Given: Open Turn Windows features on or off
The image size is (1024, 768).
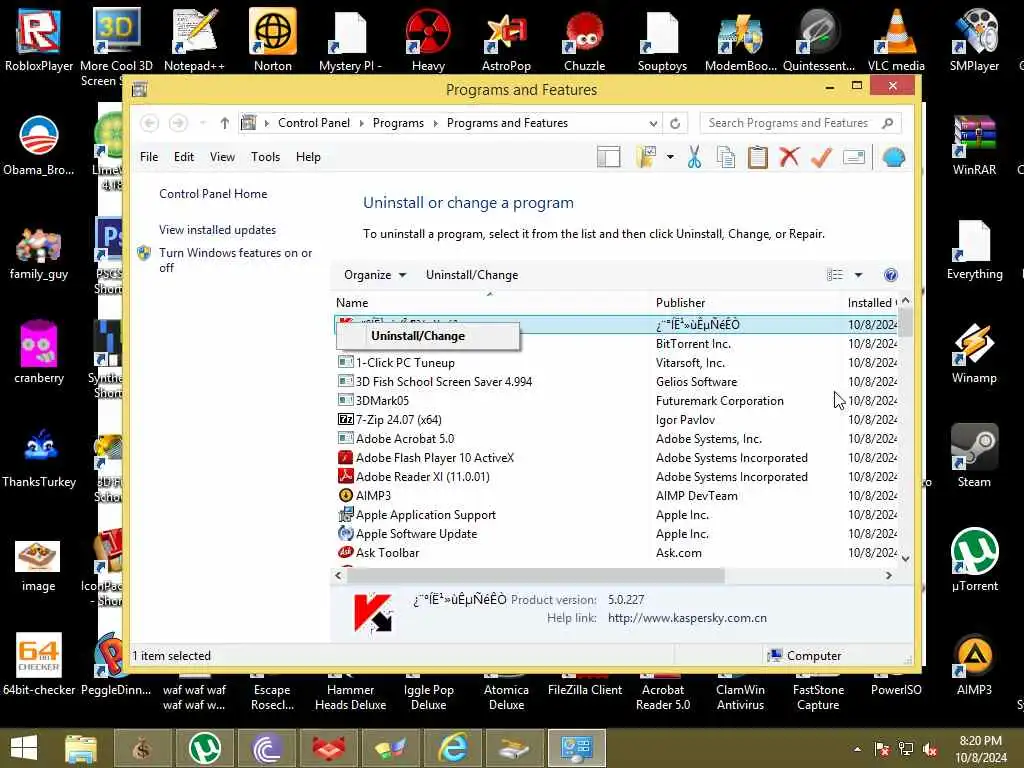Looking at the screenshot, I should coord(236,260).
